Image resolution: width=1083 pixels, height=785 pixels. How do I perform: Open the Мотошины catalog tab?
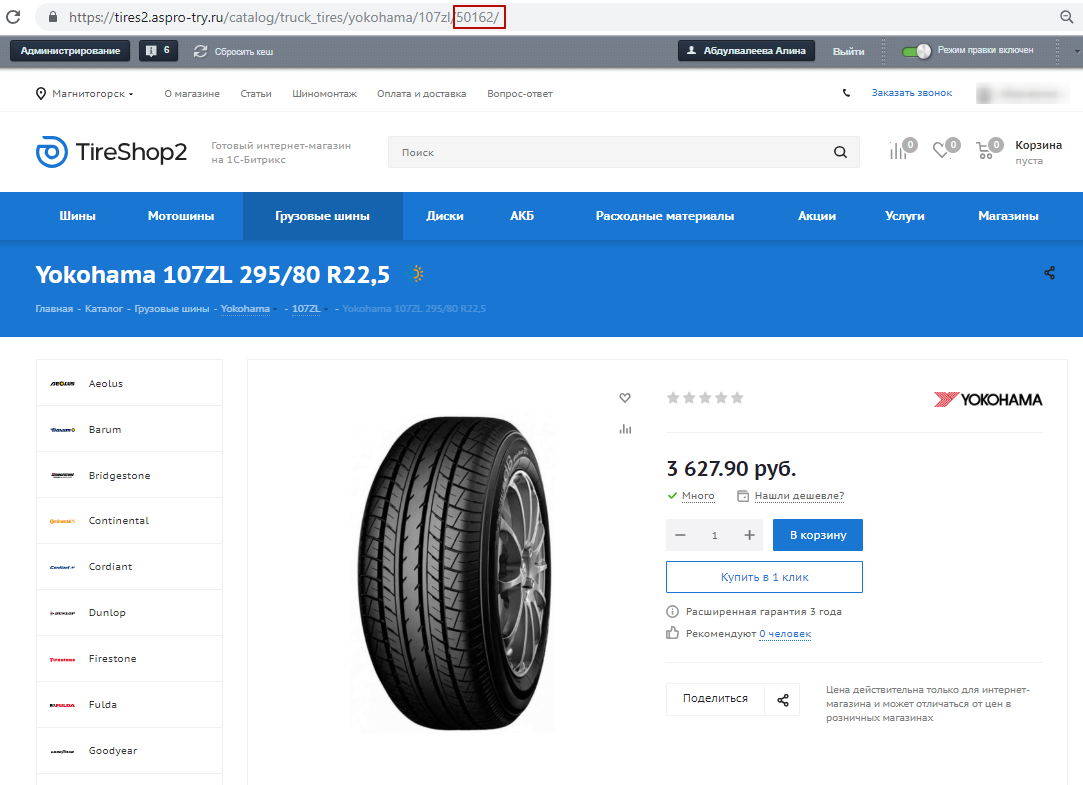point(181,216)
